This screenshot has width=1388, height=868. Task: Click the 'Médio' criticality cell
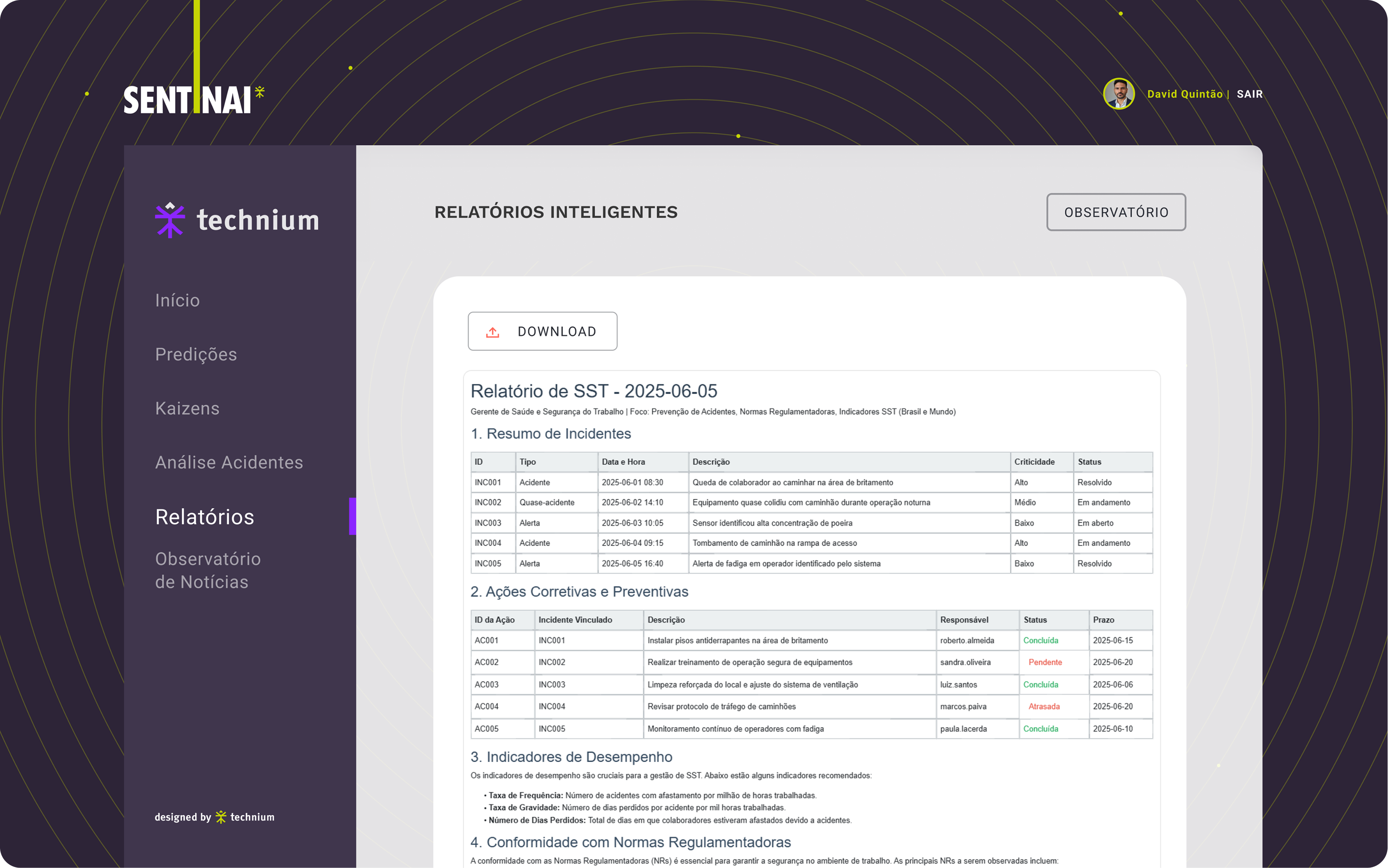[1042, 502]
